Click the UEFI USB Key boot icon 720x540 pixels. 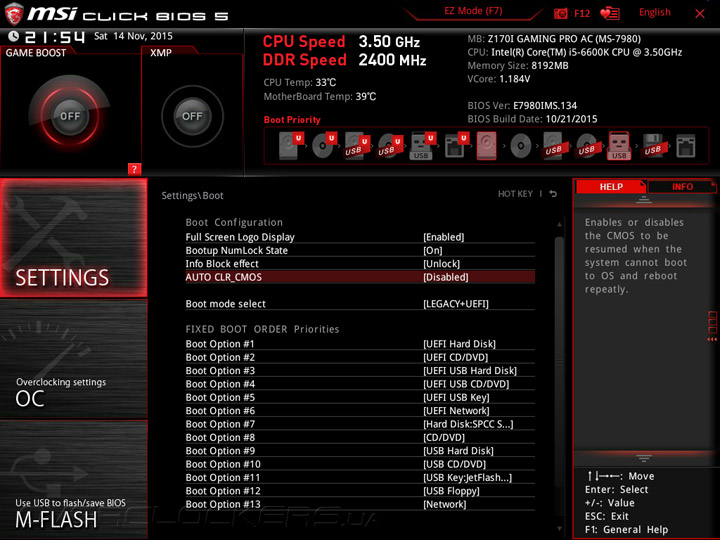tap(423, 146)
